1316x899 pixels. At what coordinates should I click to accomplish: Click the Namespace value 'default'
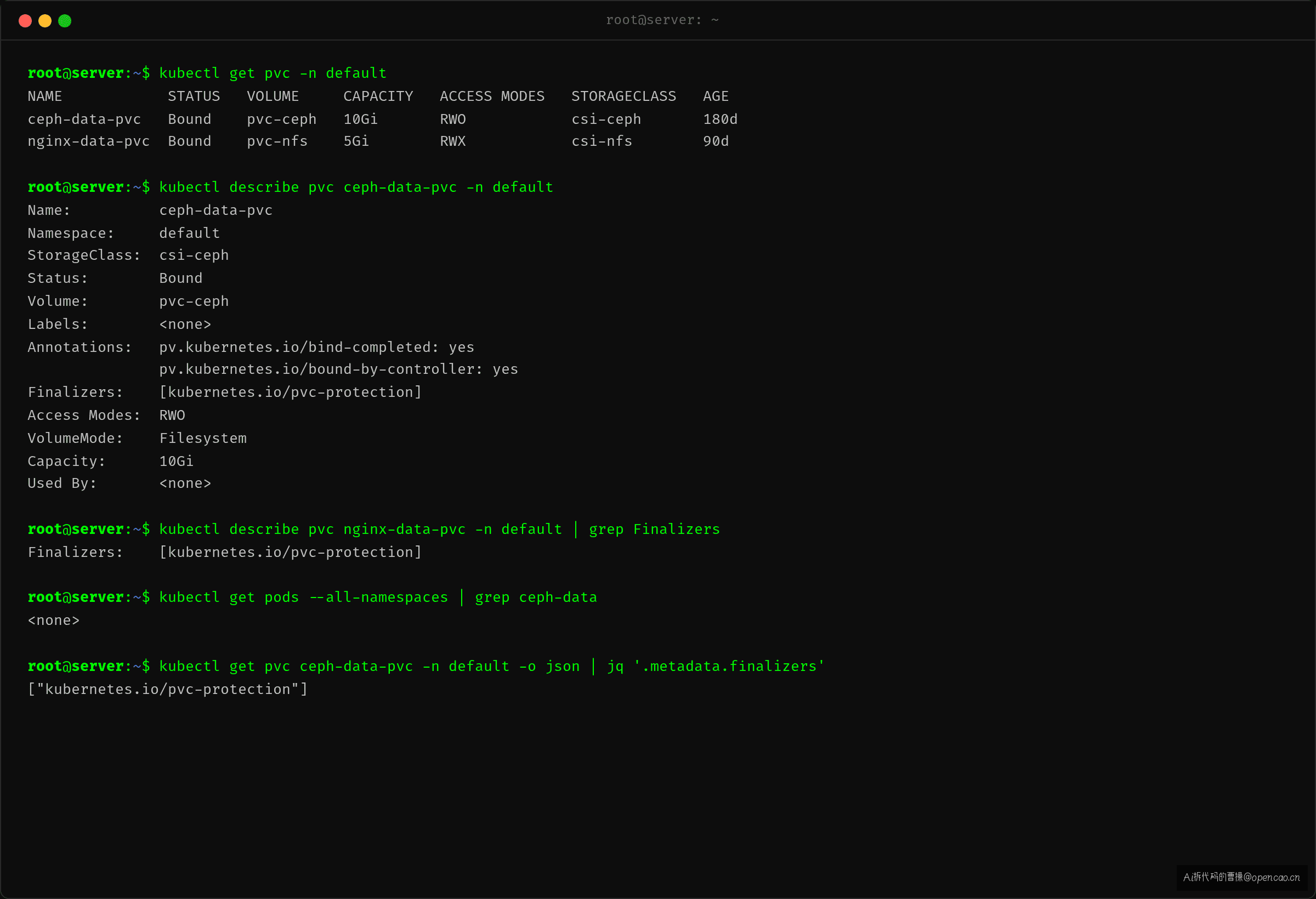189,233
